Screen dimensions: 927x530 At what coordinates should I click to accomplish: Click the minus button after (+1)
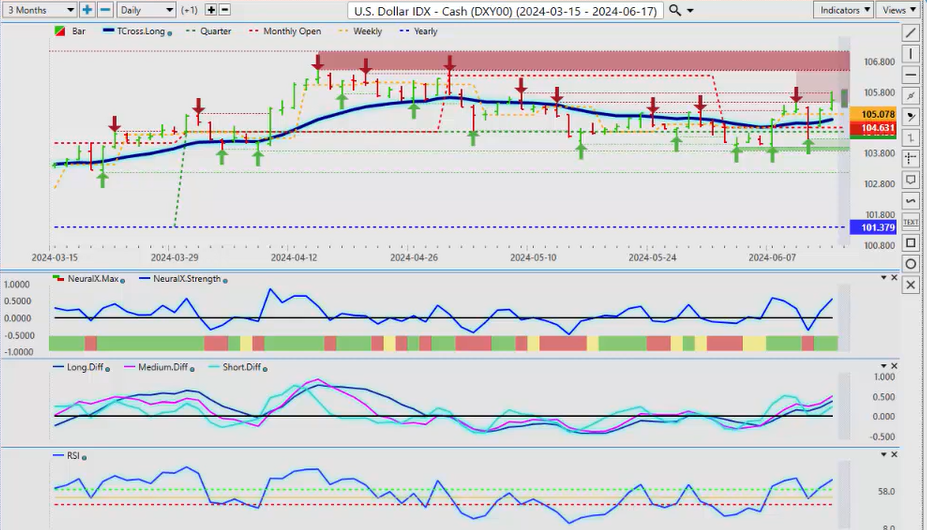(225, 10)
